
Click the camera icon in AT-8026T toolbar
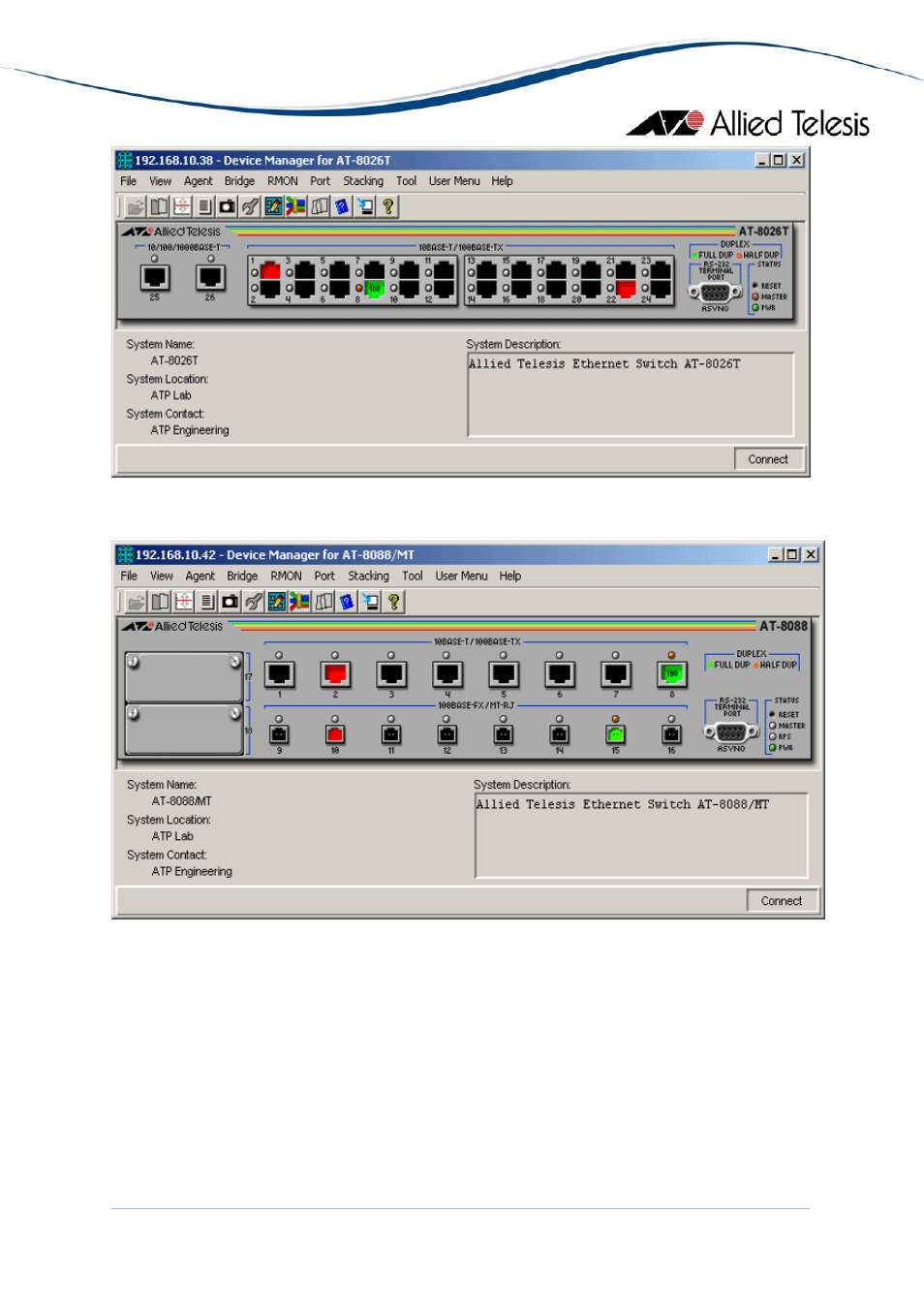pos(227,206)
